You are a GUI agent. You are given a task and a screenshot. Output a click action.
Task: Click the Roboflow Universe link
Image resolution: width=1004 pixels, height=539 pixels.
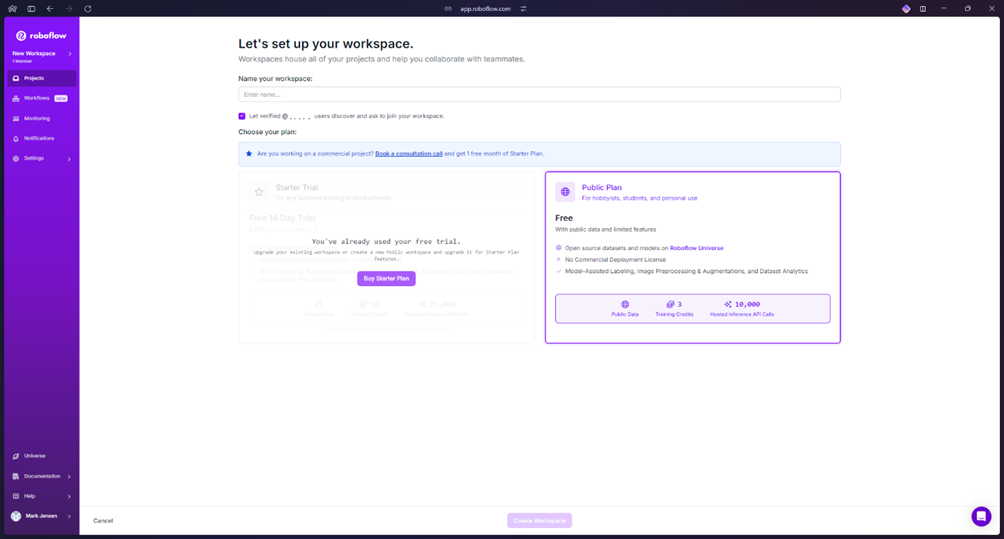point(696,248)
